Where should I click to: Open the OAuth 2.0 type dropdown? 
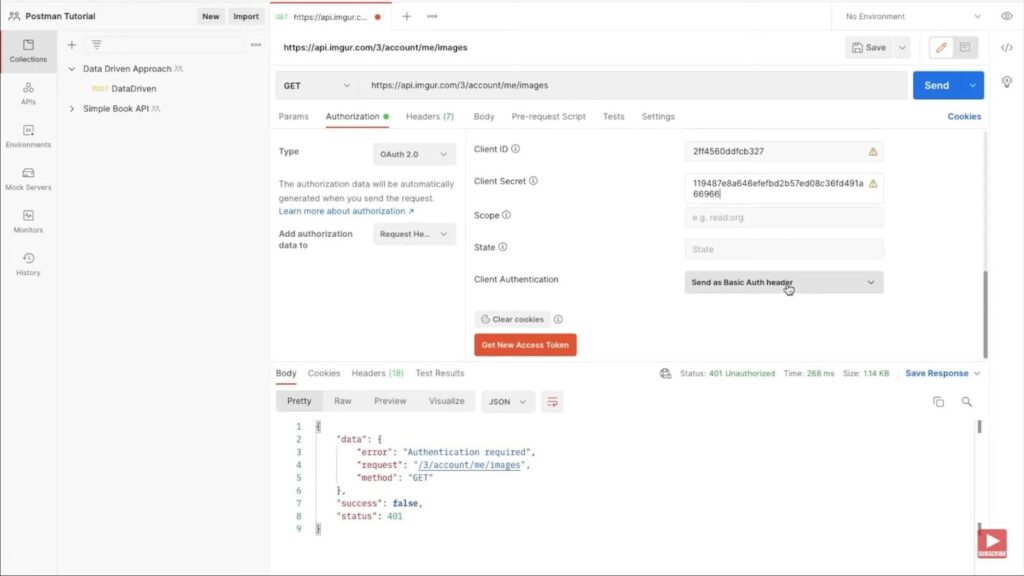click(x=414, y=154)
